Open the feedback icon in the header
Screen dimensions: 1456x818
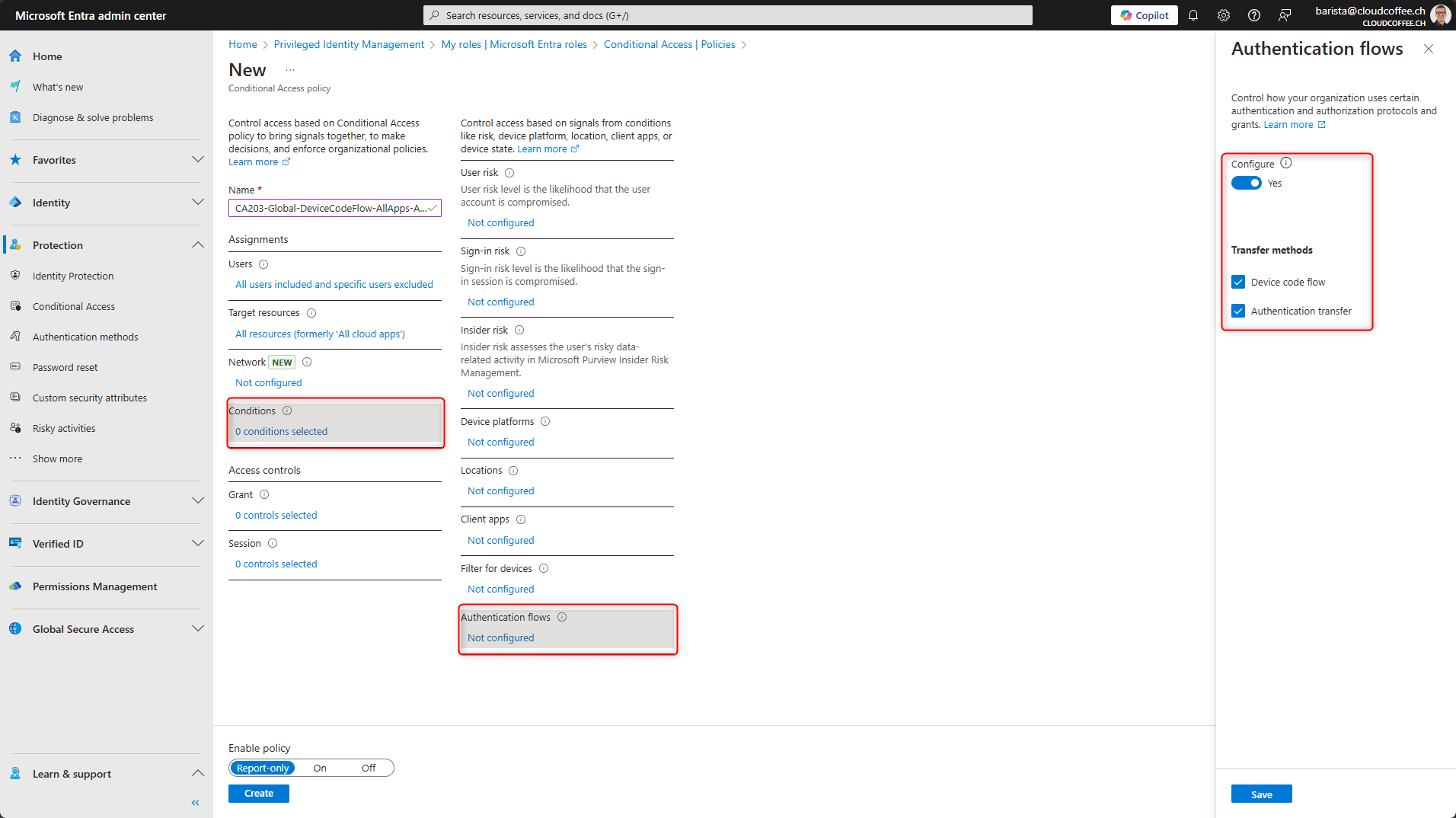click(1285, 15)
